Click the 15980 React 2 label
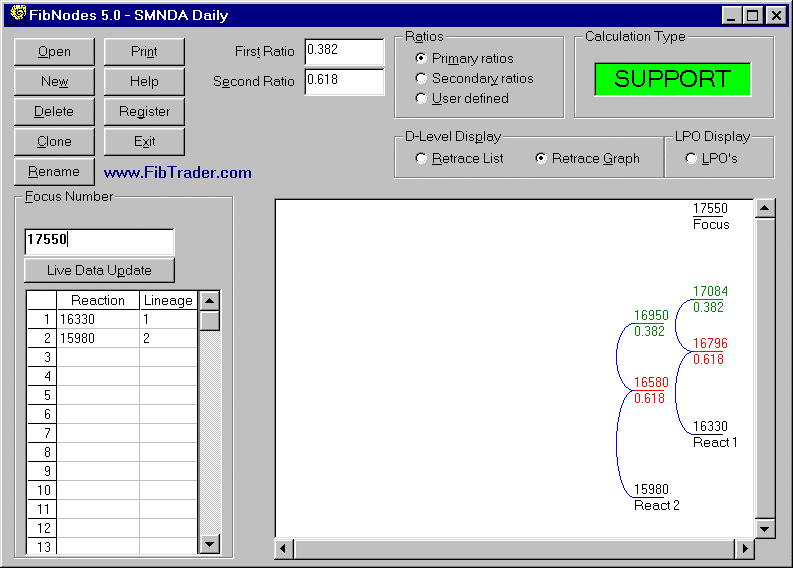 pos(656,497)
